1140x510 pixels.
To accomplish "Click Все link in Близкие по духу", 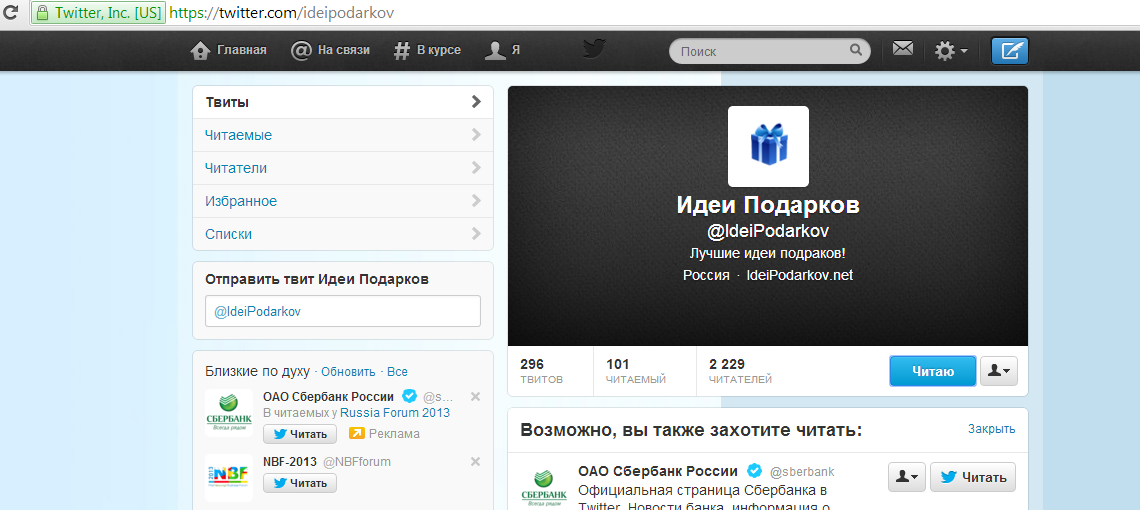I will 397,371.
